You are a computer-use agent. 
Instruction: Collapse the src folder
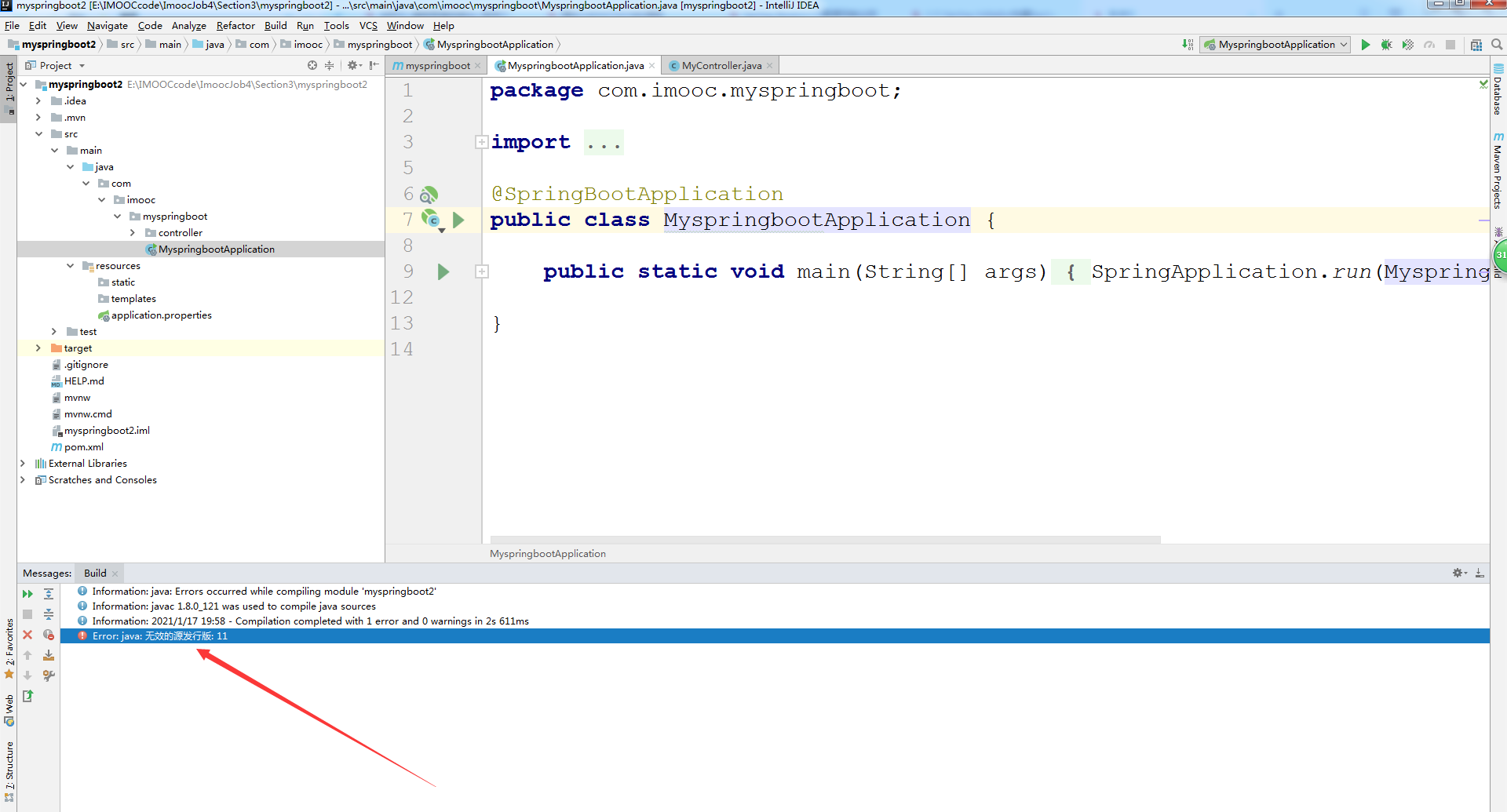point(38,134)
